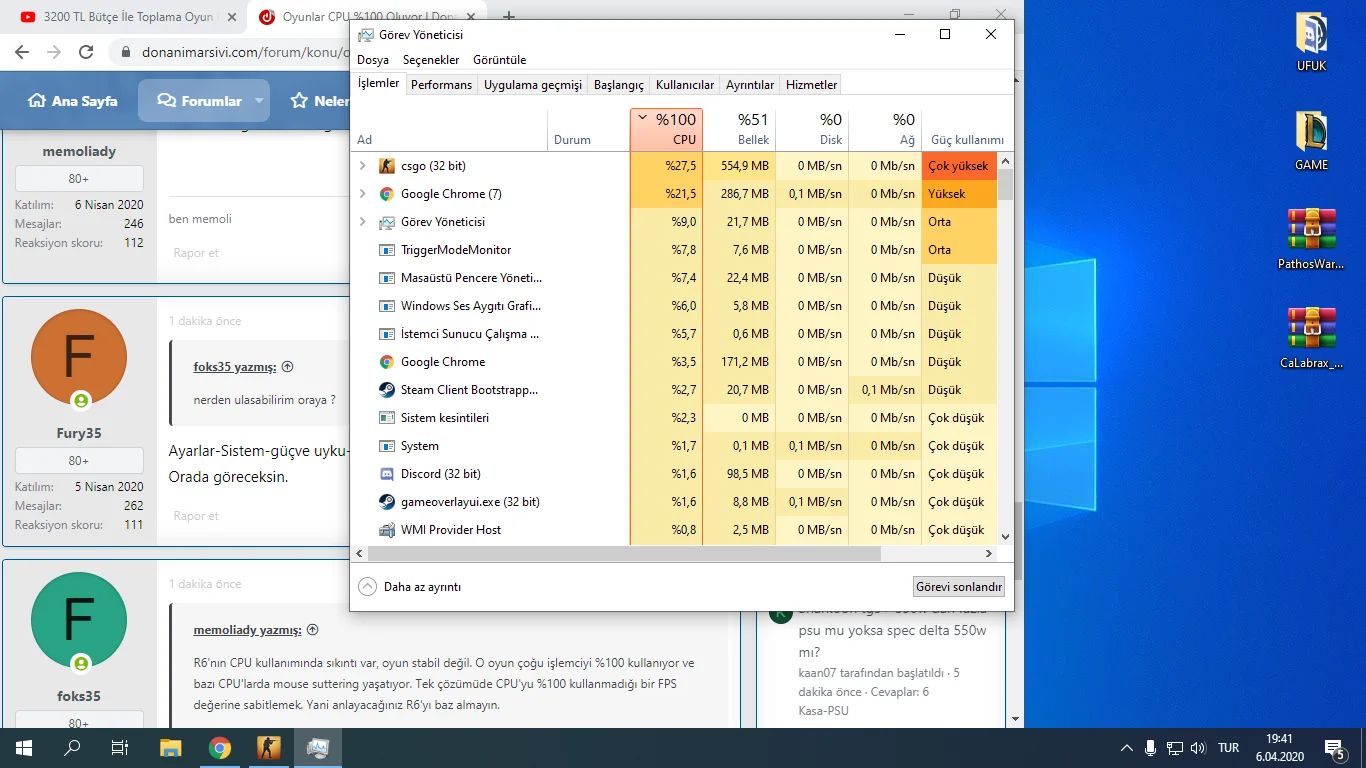The image size is (1366, 768).
Task: Go back in Chrome browser
Action: (24, 52)
